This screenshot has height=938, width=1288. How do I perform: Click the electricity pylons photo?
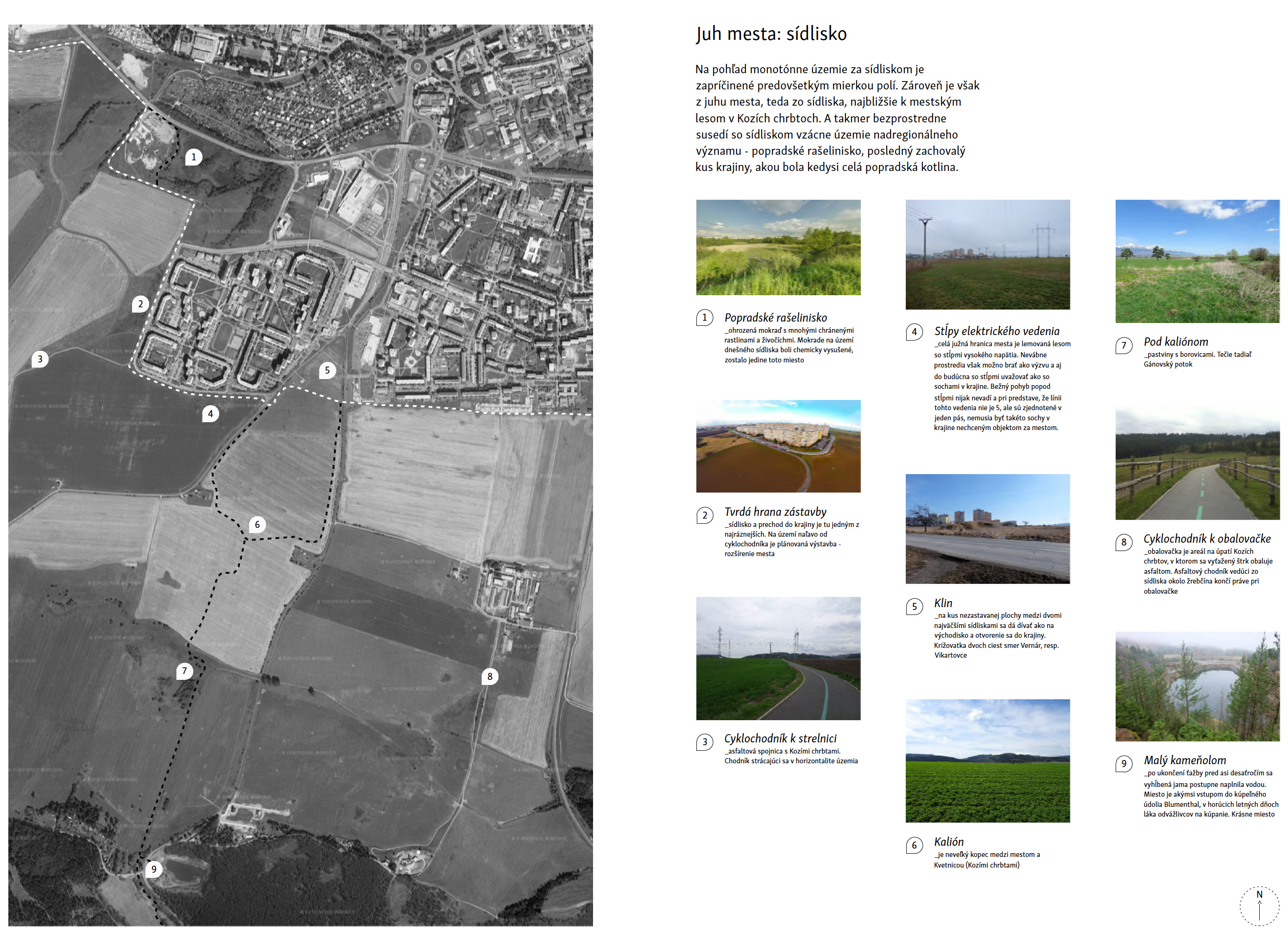(988, 254)
